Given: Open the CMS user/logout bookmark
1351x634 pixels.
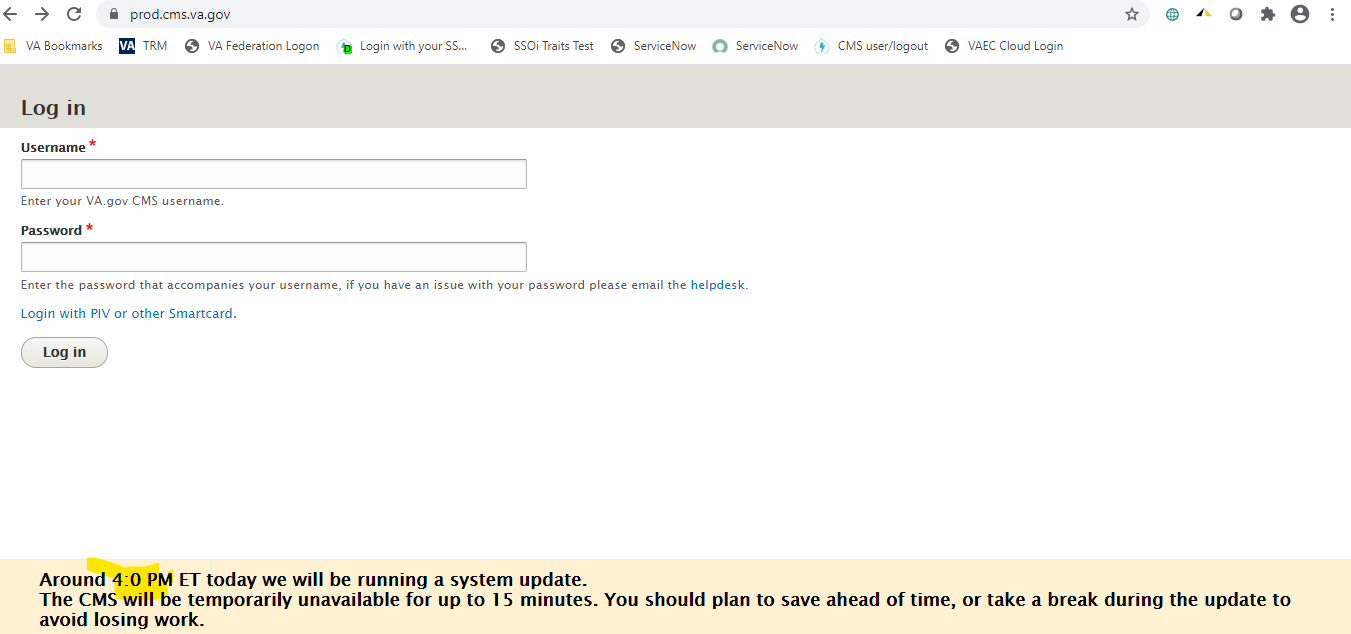Looking at the screenshot, I should (x=871, y=46).
